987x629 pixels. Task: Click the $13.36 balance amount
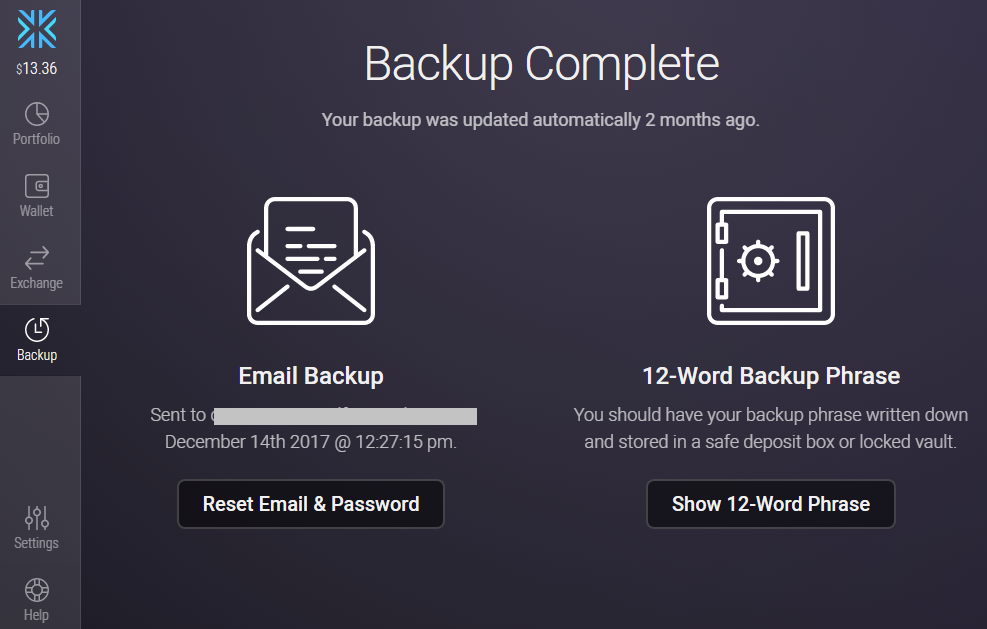(x=37, y=68)
